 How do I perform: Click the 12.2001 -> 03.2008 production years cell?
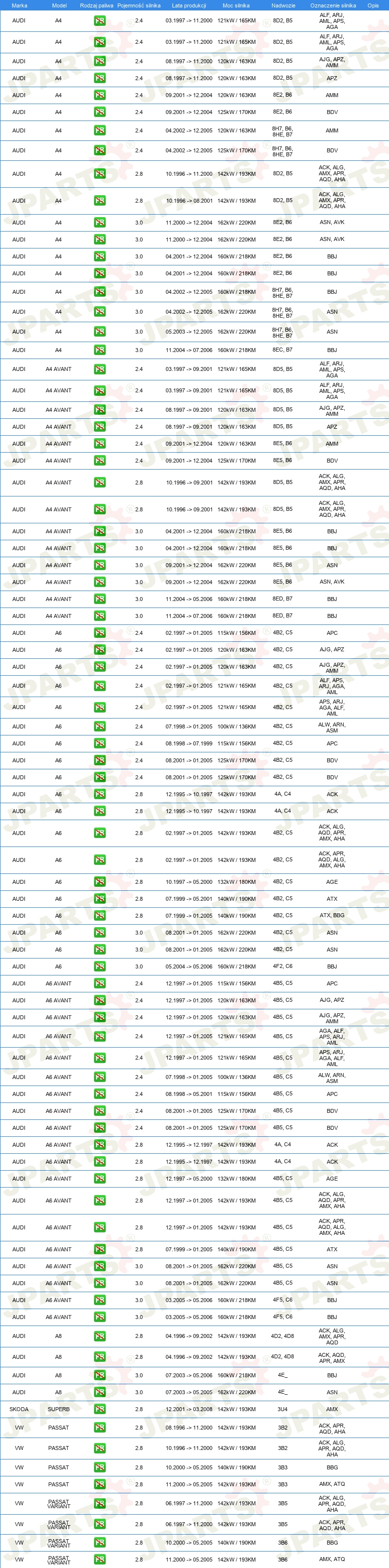(x=189, y=1409)
